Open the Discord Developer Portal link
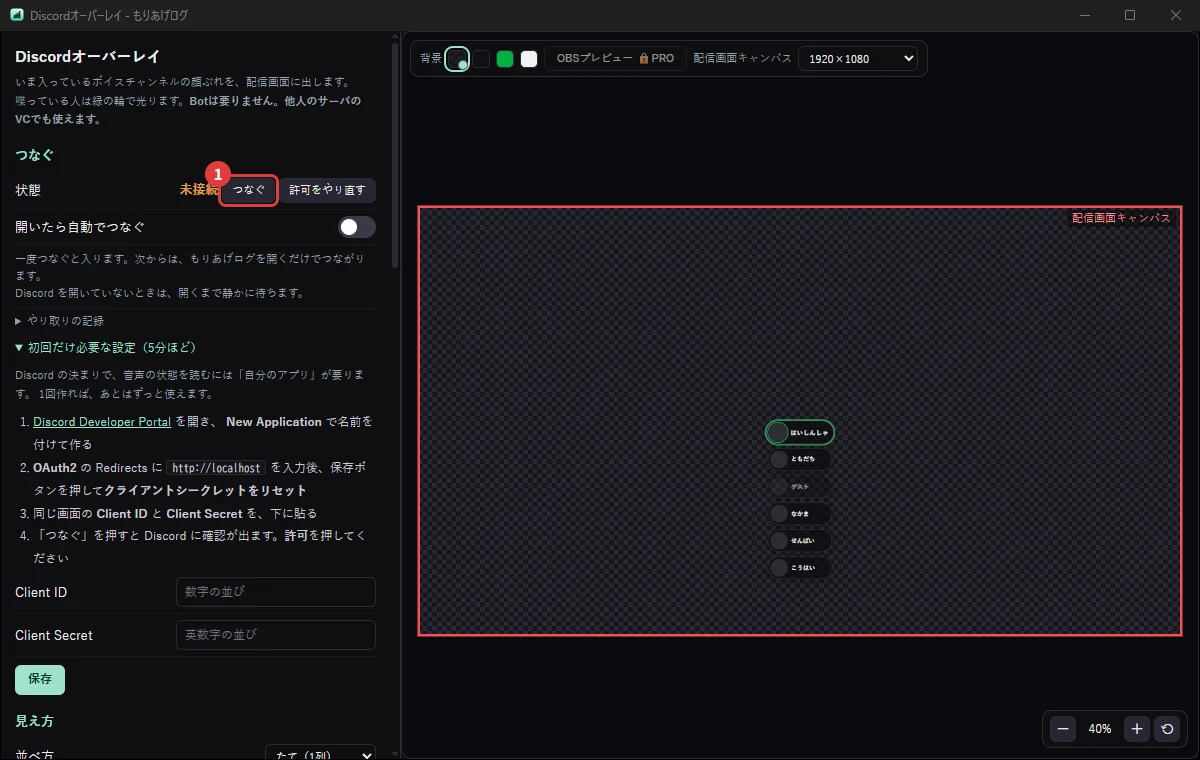The width and height of the screenshot is (1200, 760). tap(102, 422)
